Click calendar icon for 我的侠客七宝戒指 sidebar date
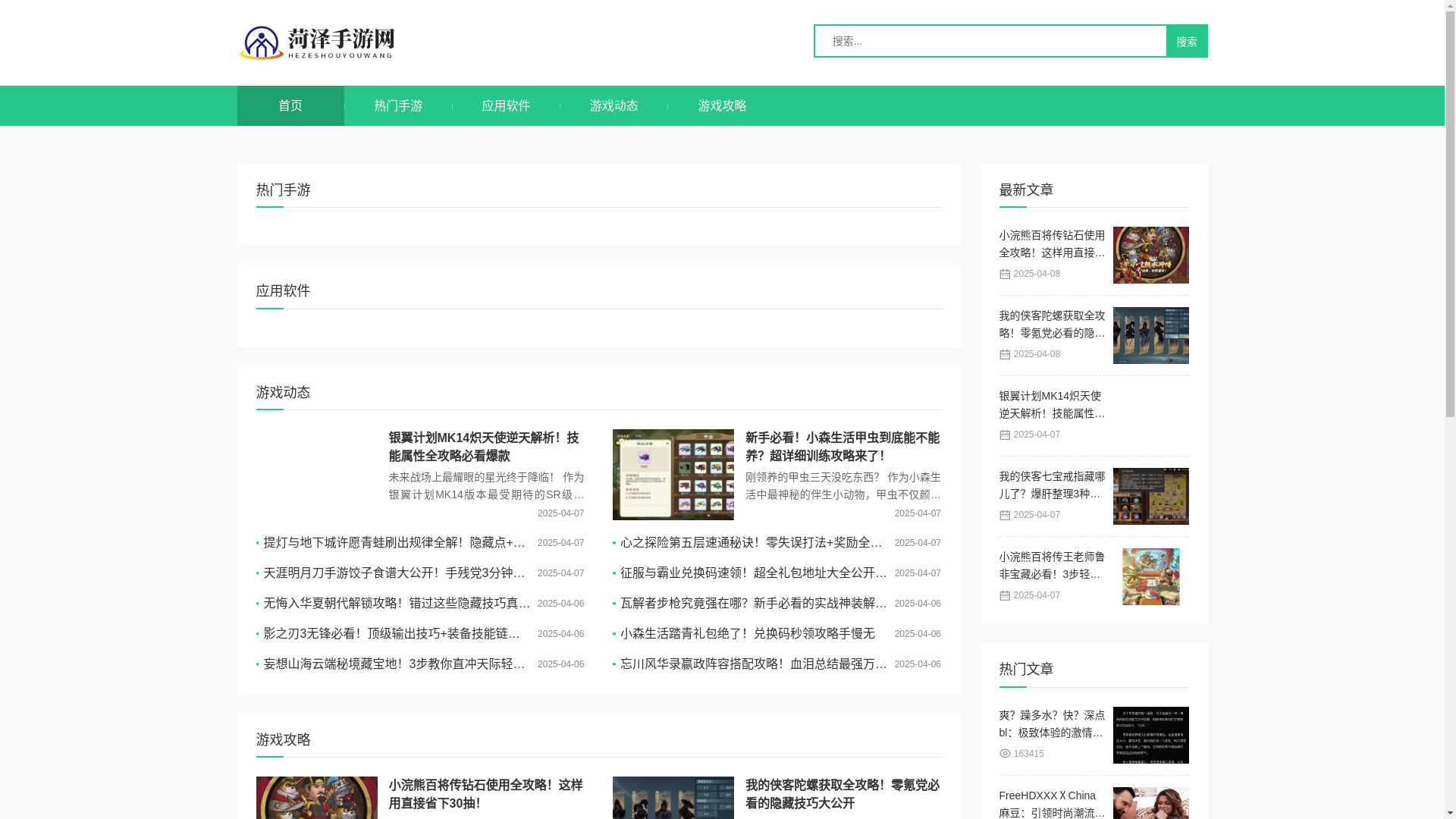Screen dimensions: 1456x819 1005,515
